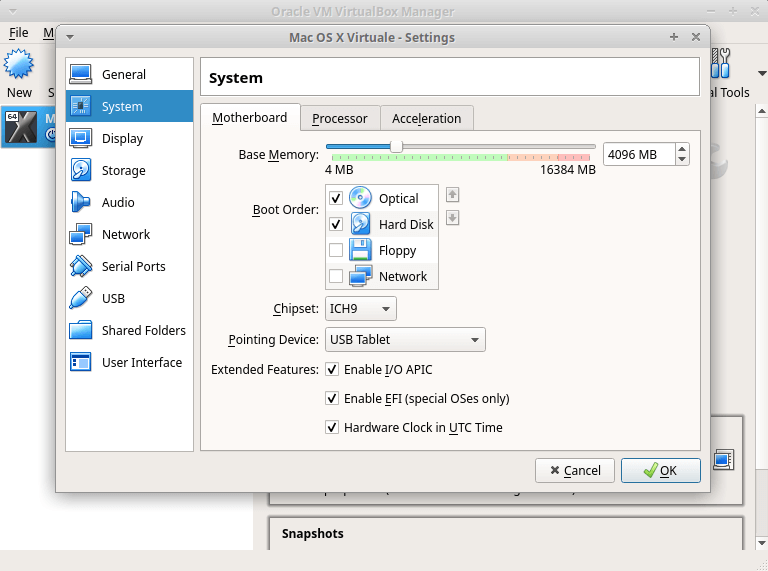Click the Network icon in boot order
Image resolution: width=768 pixels, height=571 pixels.
coord(360,276)
